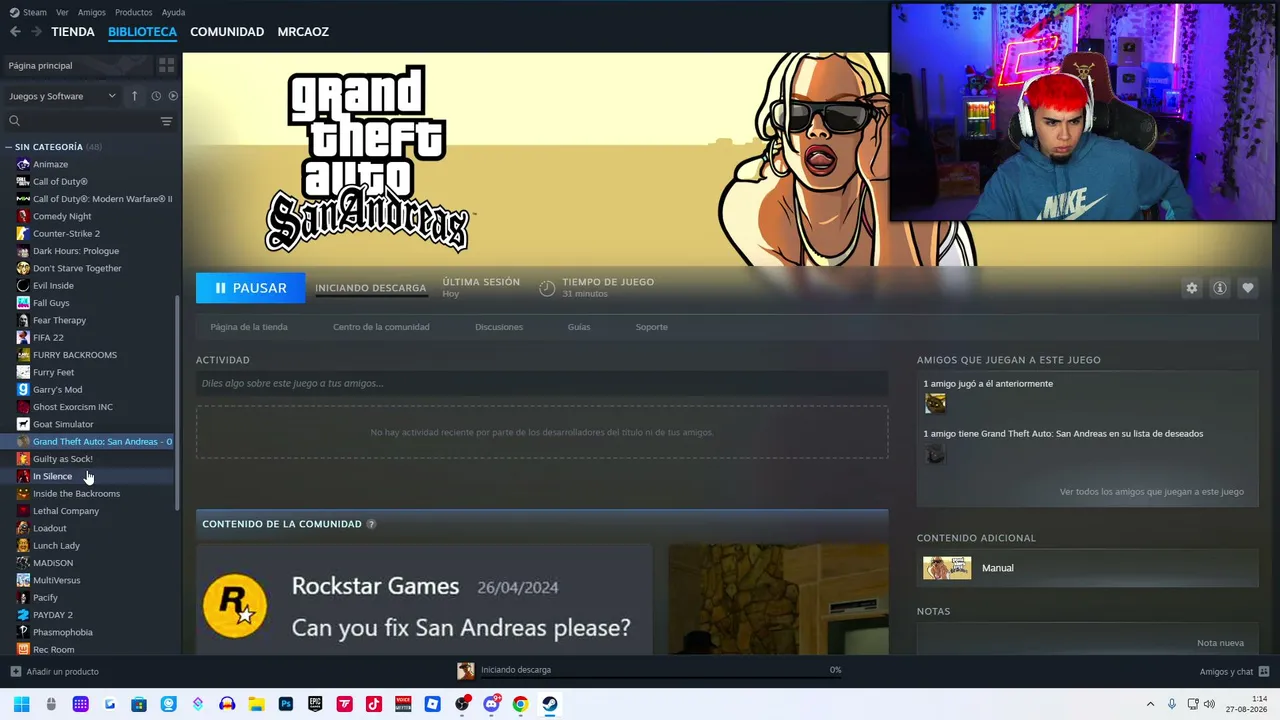Open Google Chrome from the taskbar
1280x720 pixels.
(x=520, y=704)
